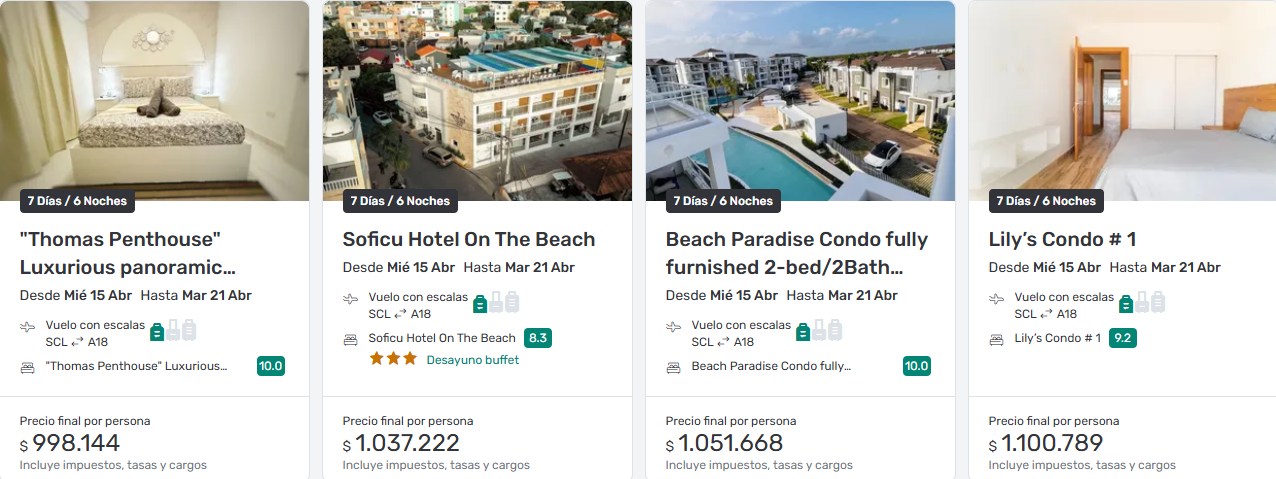Click the bed icon on Lily's Condo card
The image size is (1276, 479).
(996, 339)
